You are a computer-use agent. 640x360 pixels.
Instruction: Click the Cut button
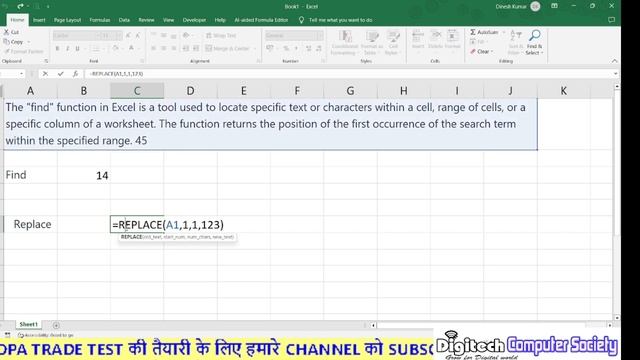pyautogui.click(x=11, y=32)
